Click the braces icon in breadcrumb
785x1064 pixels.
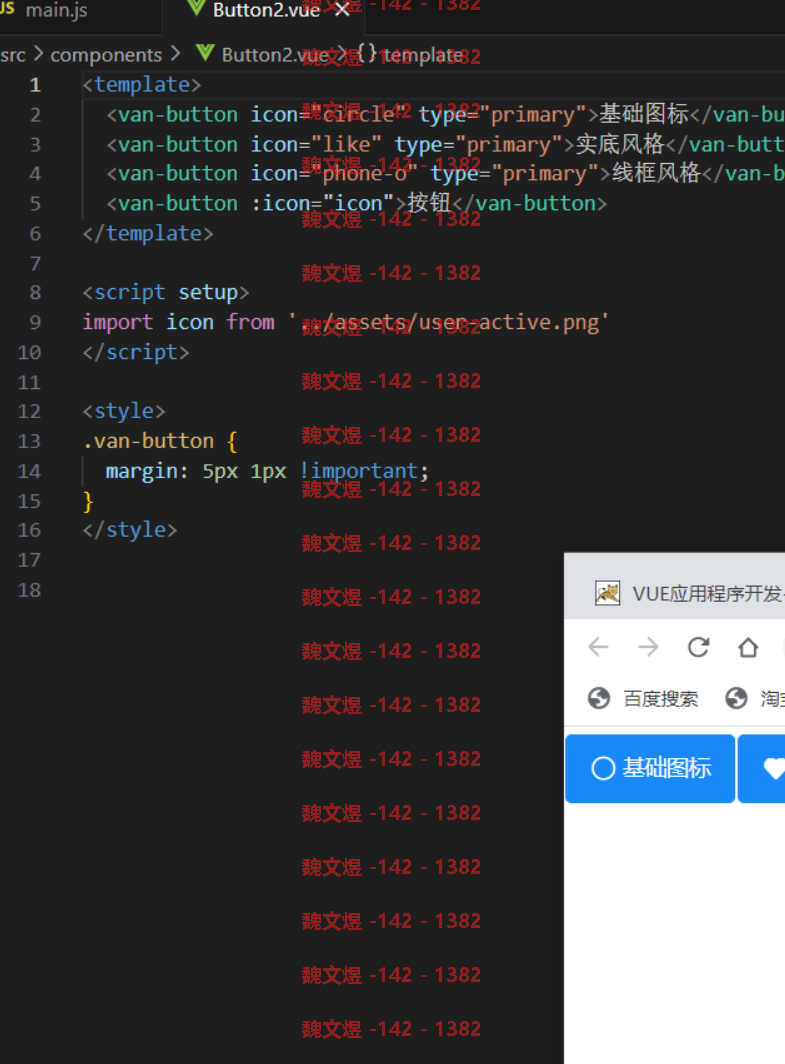tap(366, 54)
